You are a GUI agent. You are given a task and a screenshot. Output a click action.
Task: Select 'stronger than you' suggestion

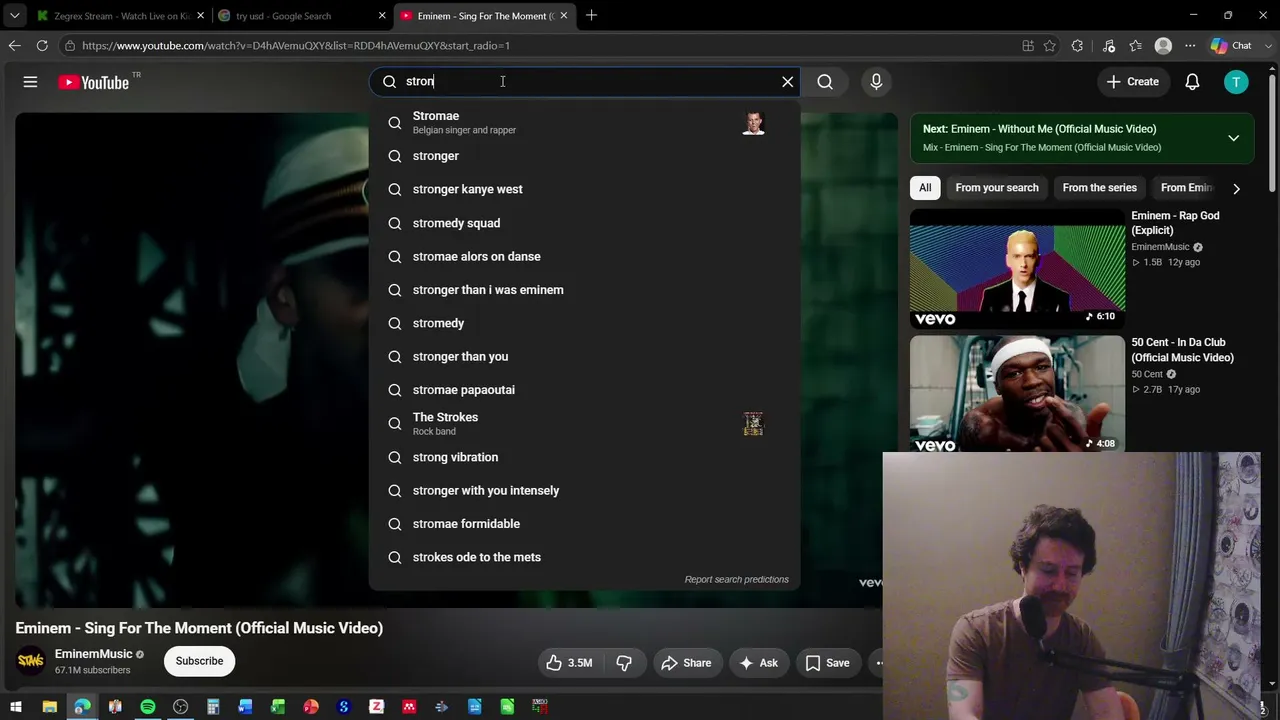click(585, 356)
